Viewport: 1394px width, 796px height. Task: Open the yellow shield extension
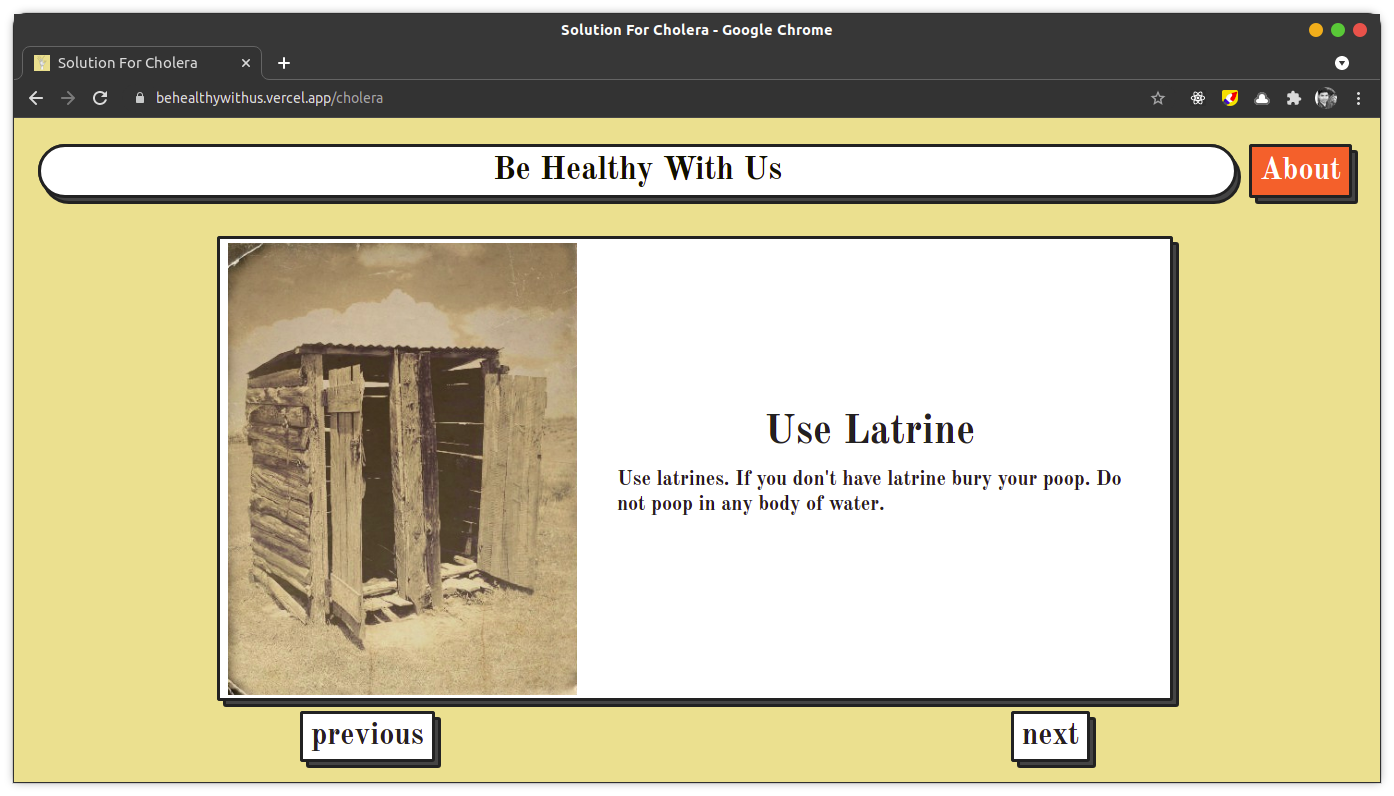(1230, 98)
